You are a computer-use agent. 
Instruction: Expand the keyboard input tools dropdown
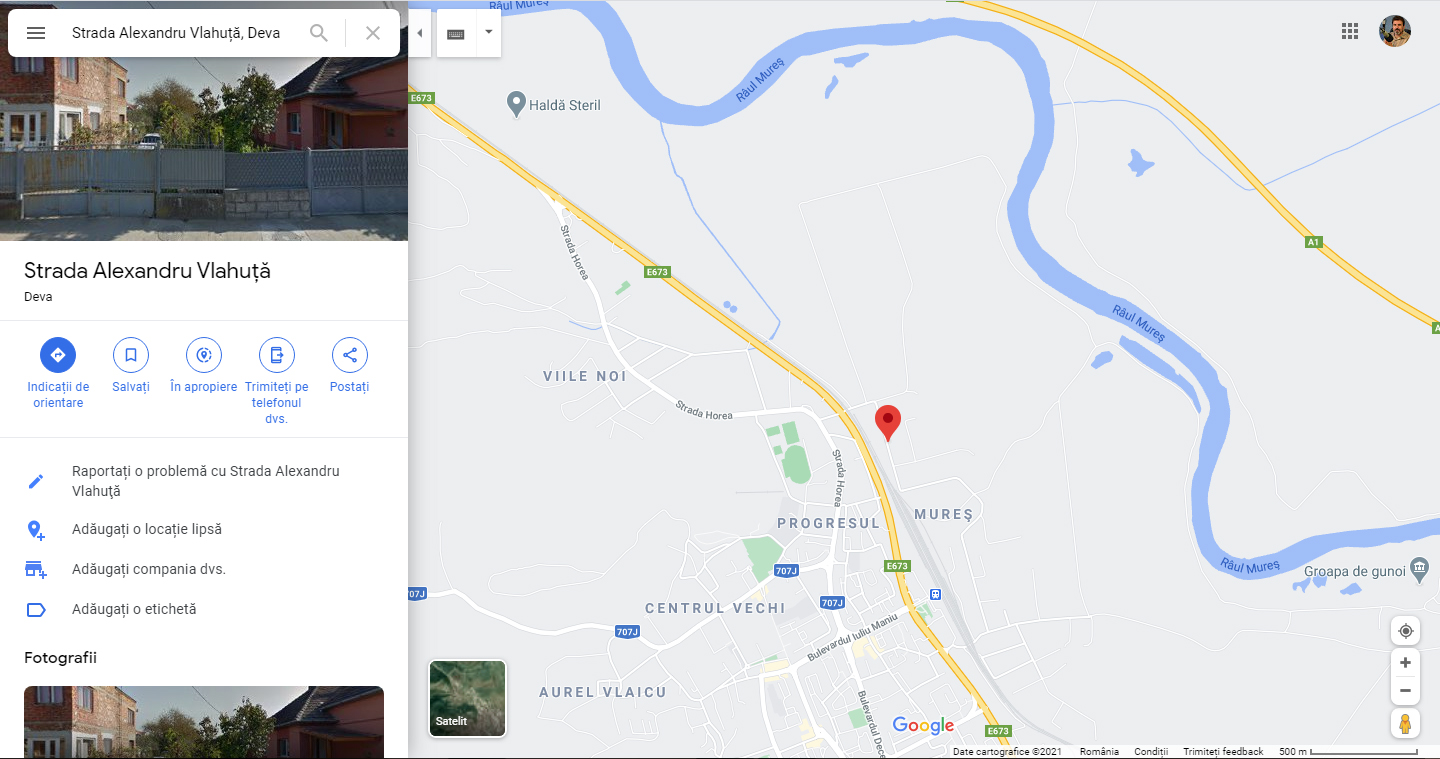pyautogui.click(x=488, y=33)
